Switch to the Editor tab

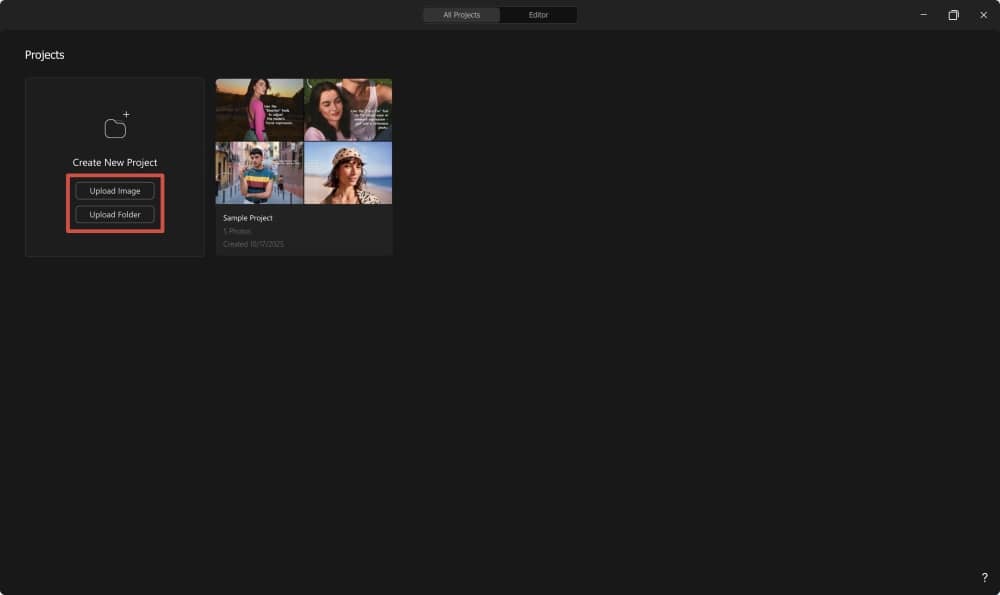(x=539, y=14)
